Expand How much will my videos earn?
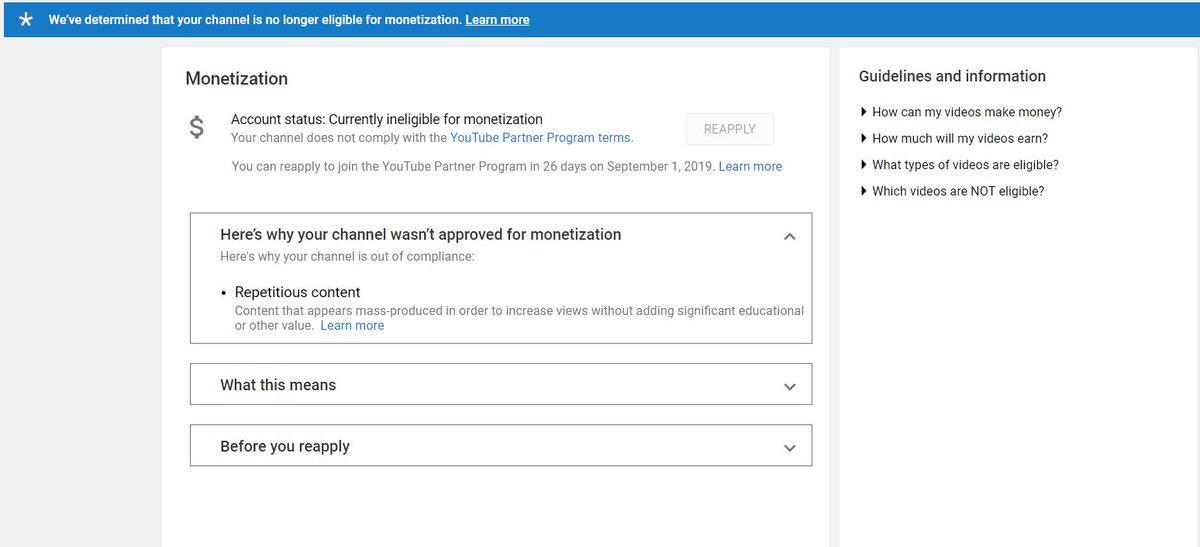The image size is (1200, 547). click(954, 138)
